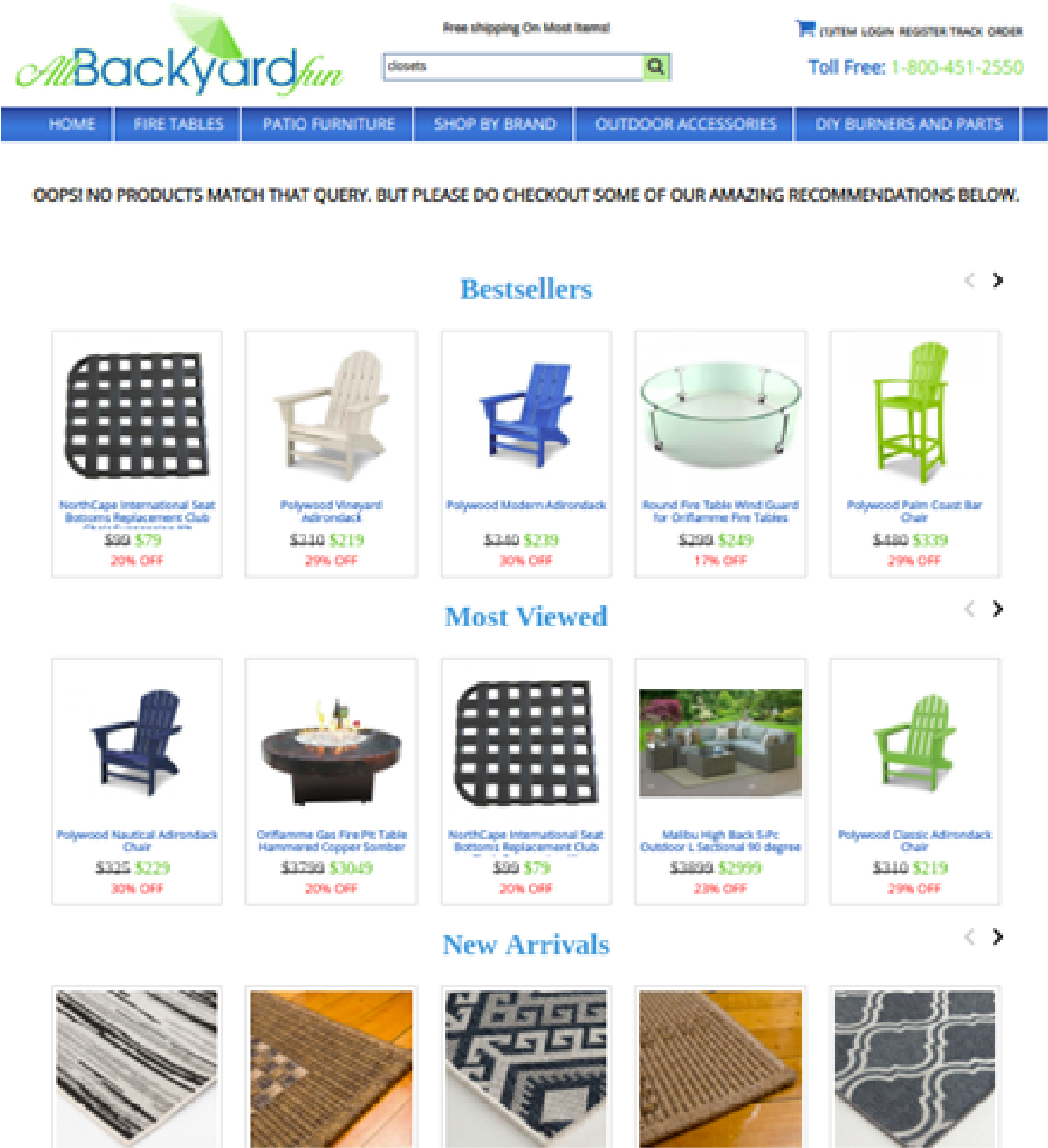
Task: Go back in Bestsellers carousel with previous arrow
Action: 969,280
